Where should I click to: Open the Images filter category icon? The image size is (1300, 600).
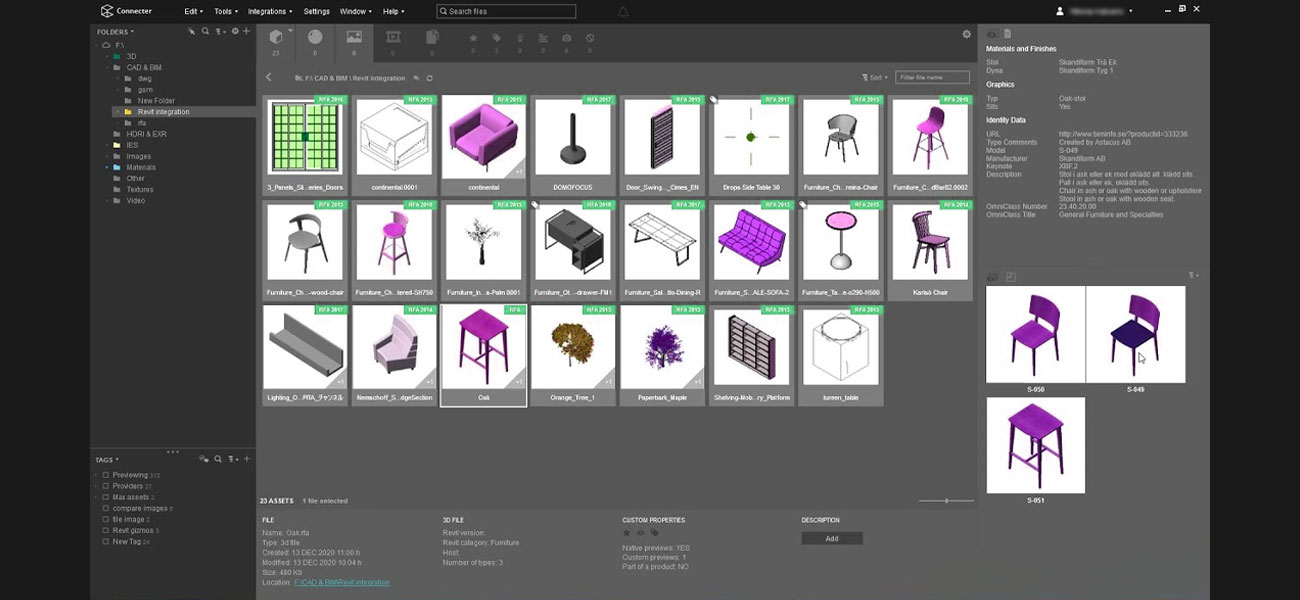[354, 37]
